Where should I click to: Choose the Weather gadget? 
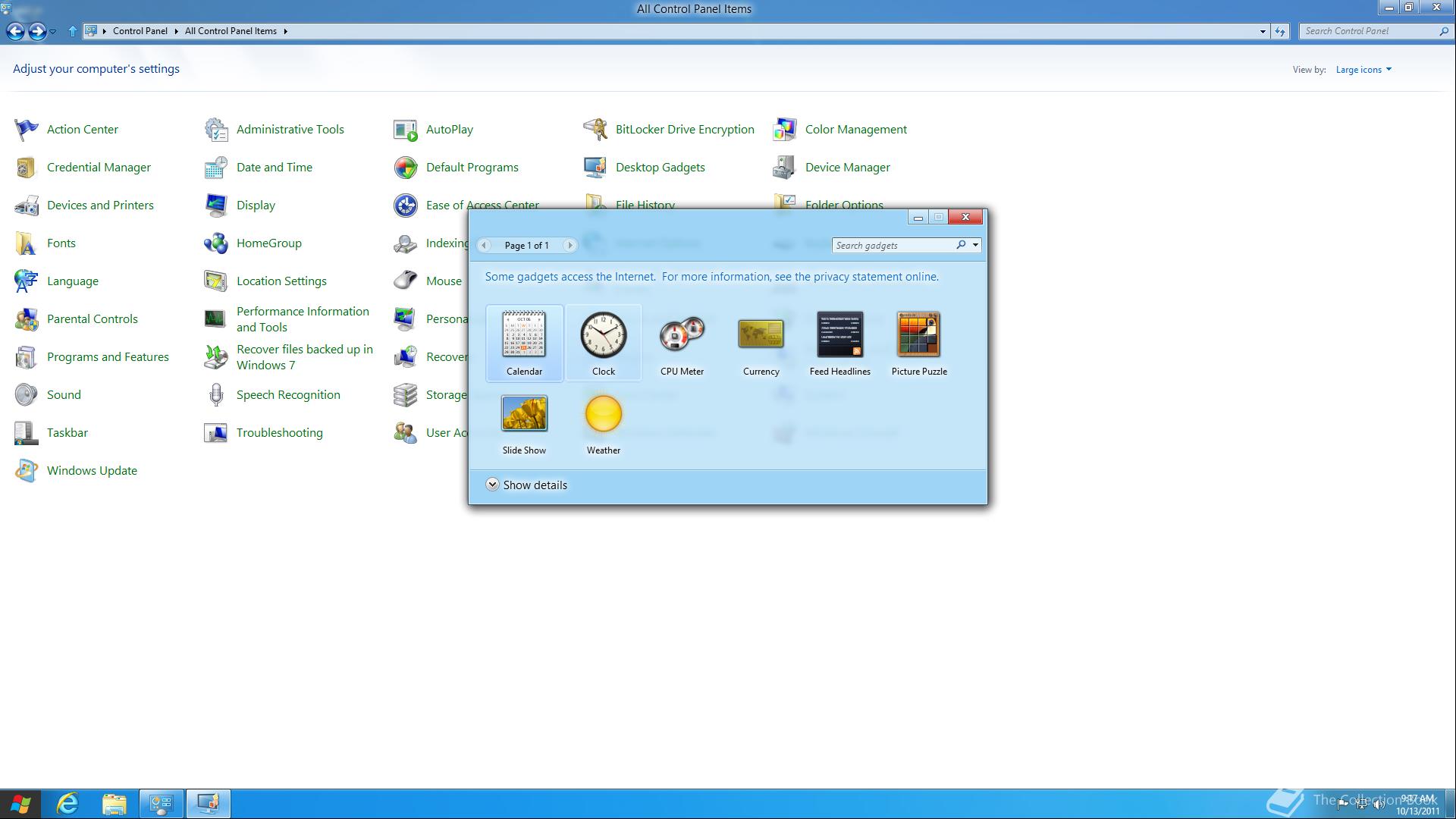coord(604,422)
